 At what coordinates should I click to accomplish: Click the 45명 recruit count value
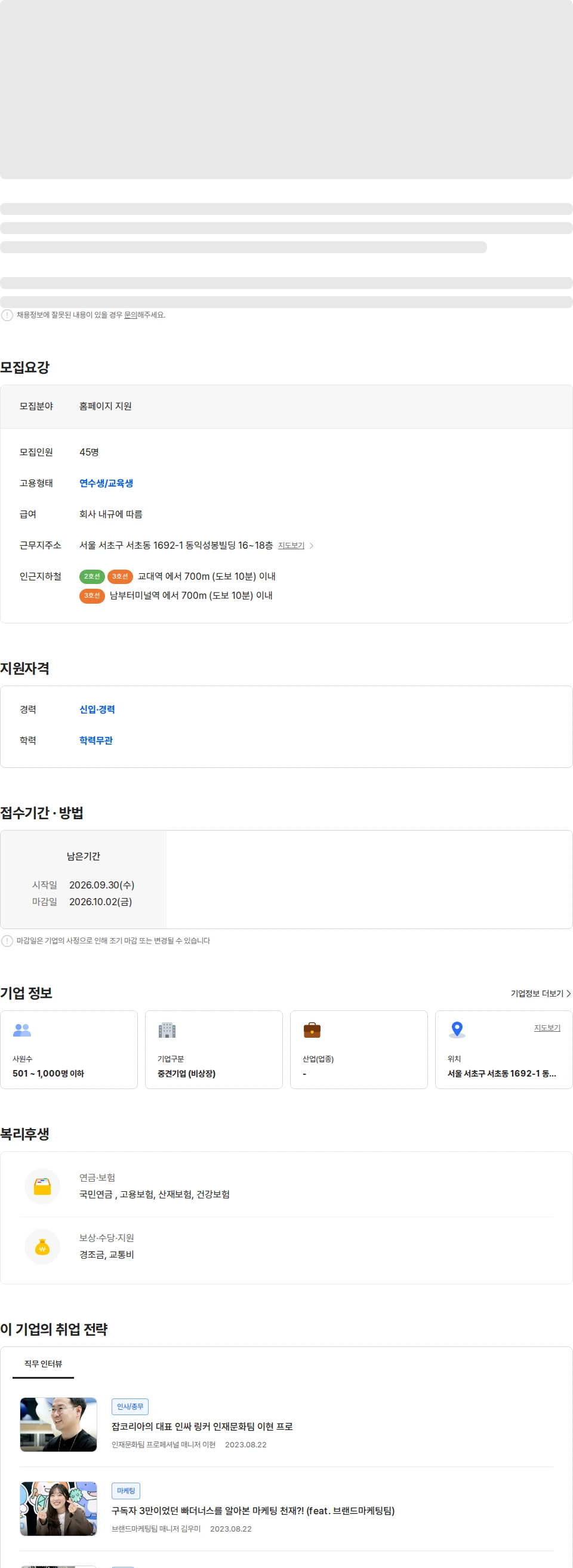pos(89,452)
